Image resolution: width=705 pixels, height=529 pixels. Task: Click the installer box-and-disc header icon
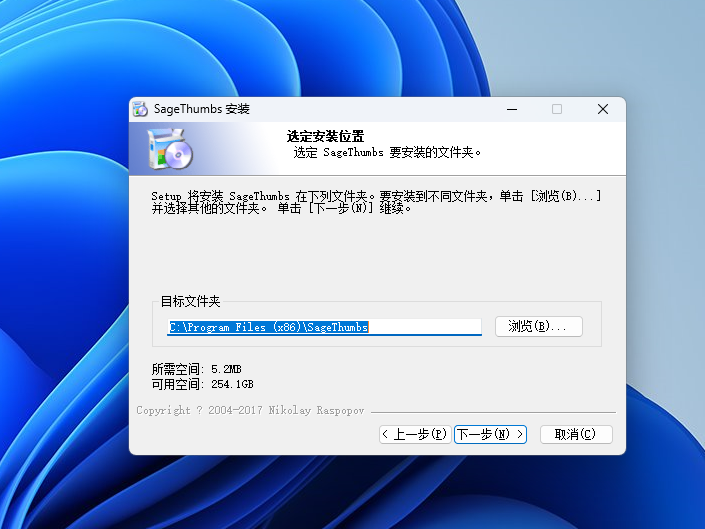point(170,148)
